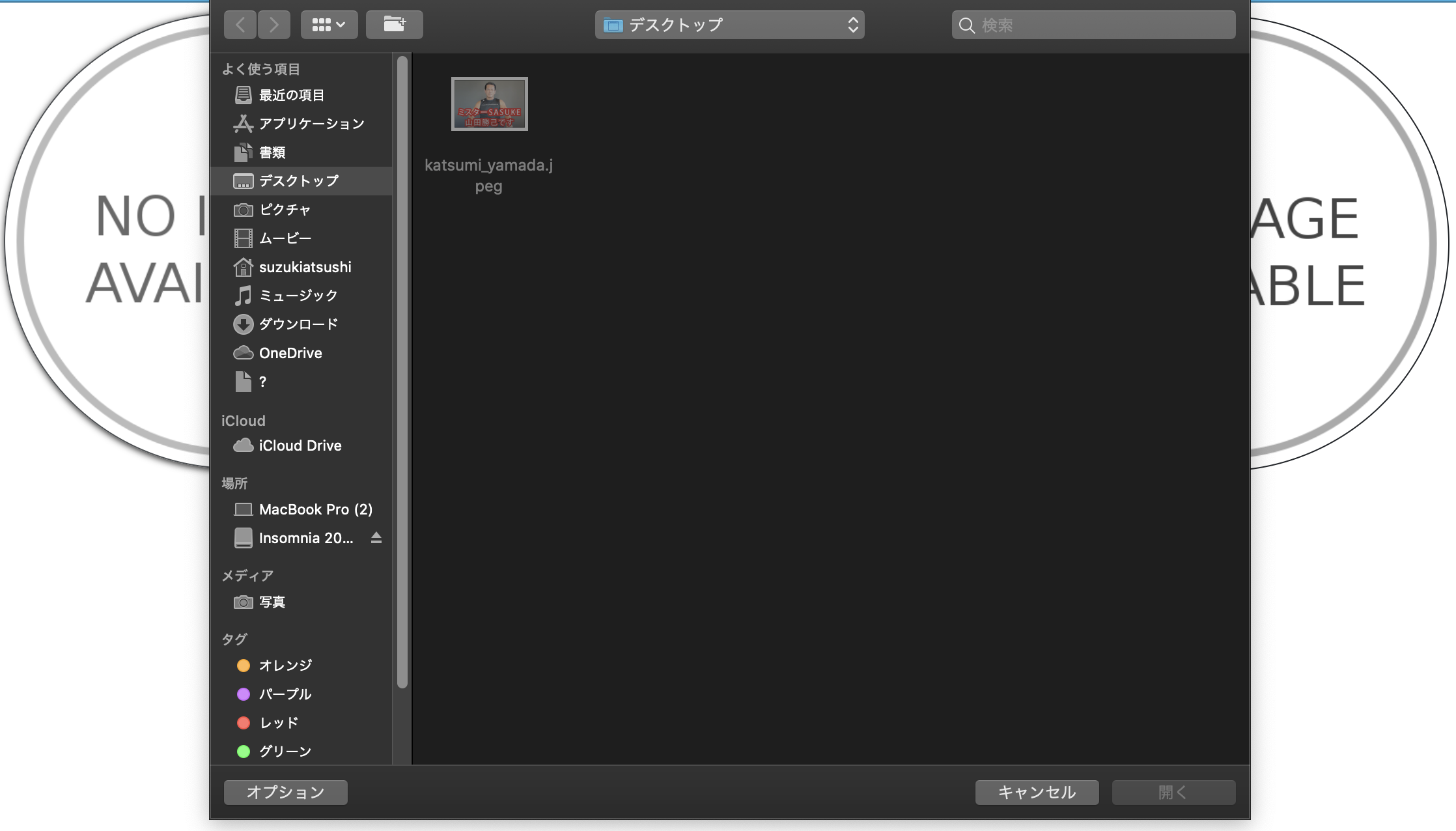Open the view options dropdown
Screen dimensions: 1456x831
pyautogui.click(x=329, y=24)
